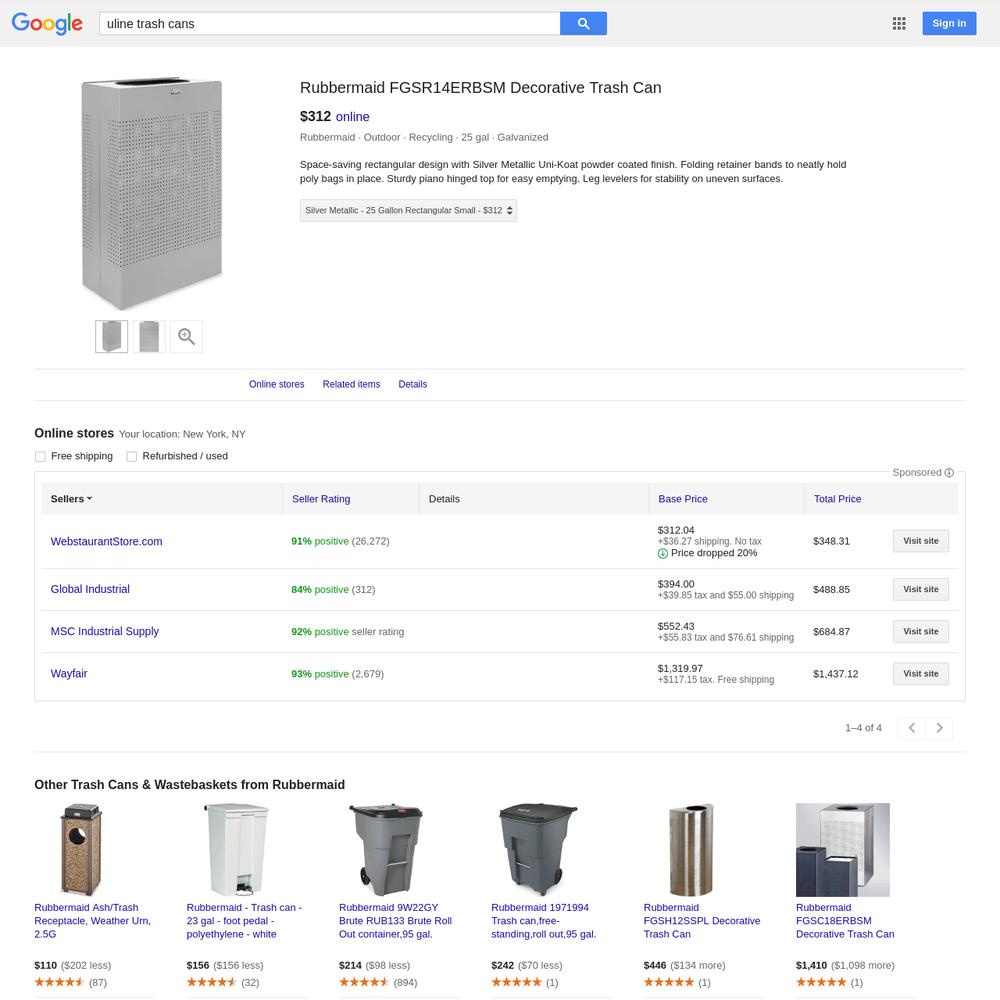The image size is (1000, 1000).
Task: Sort by Base Price column
Action: coord(682,499)
